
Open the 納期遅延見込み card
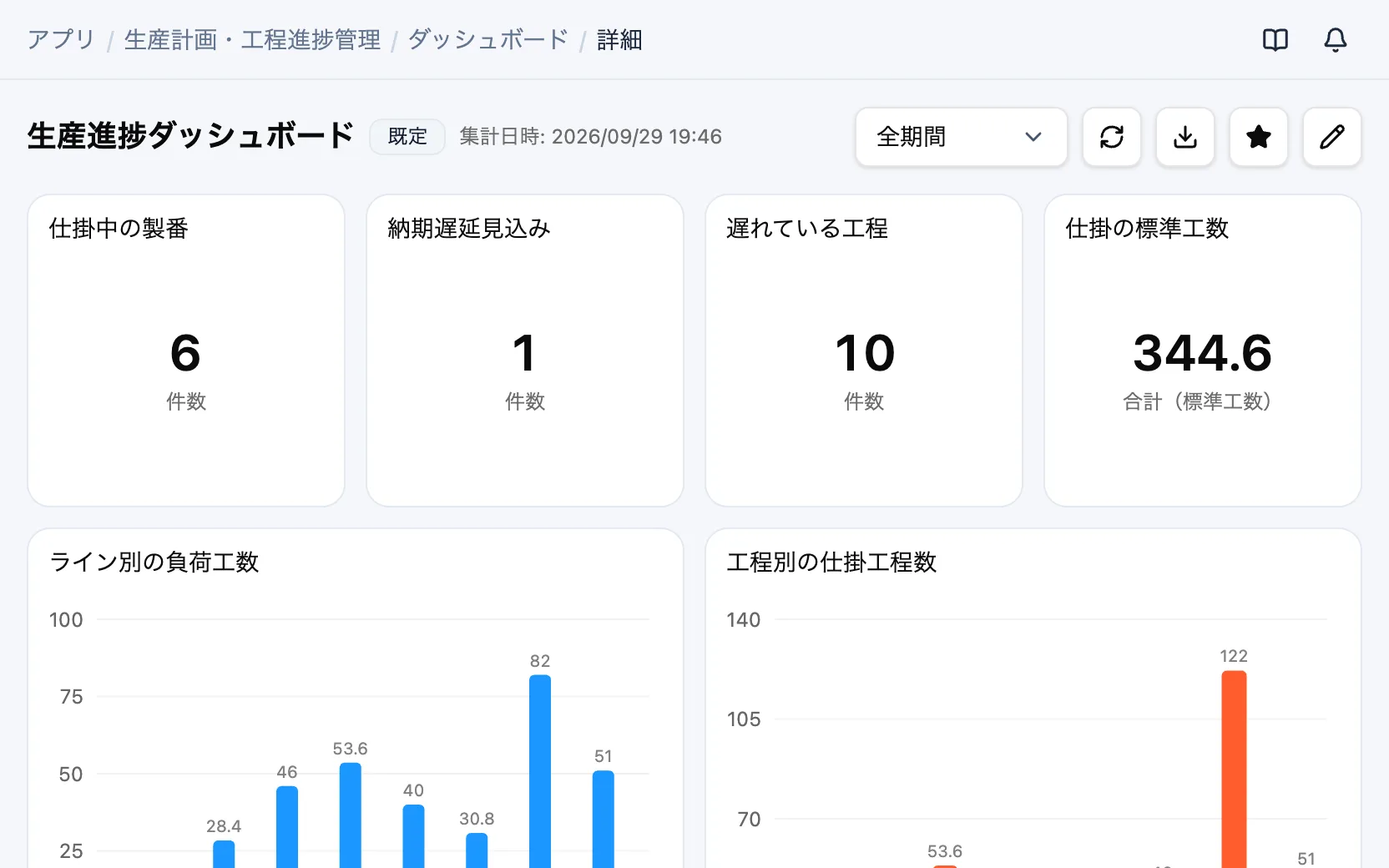(x=525, y=351)
